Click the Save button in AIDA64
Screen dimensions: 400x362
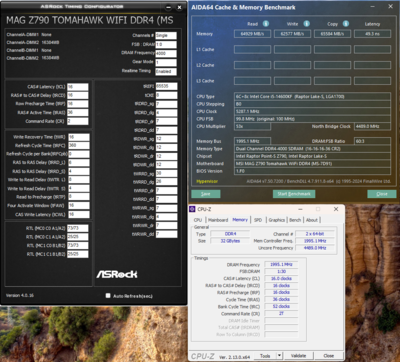(206, 194)
